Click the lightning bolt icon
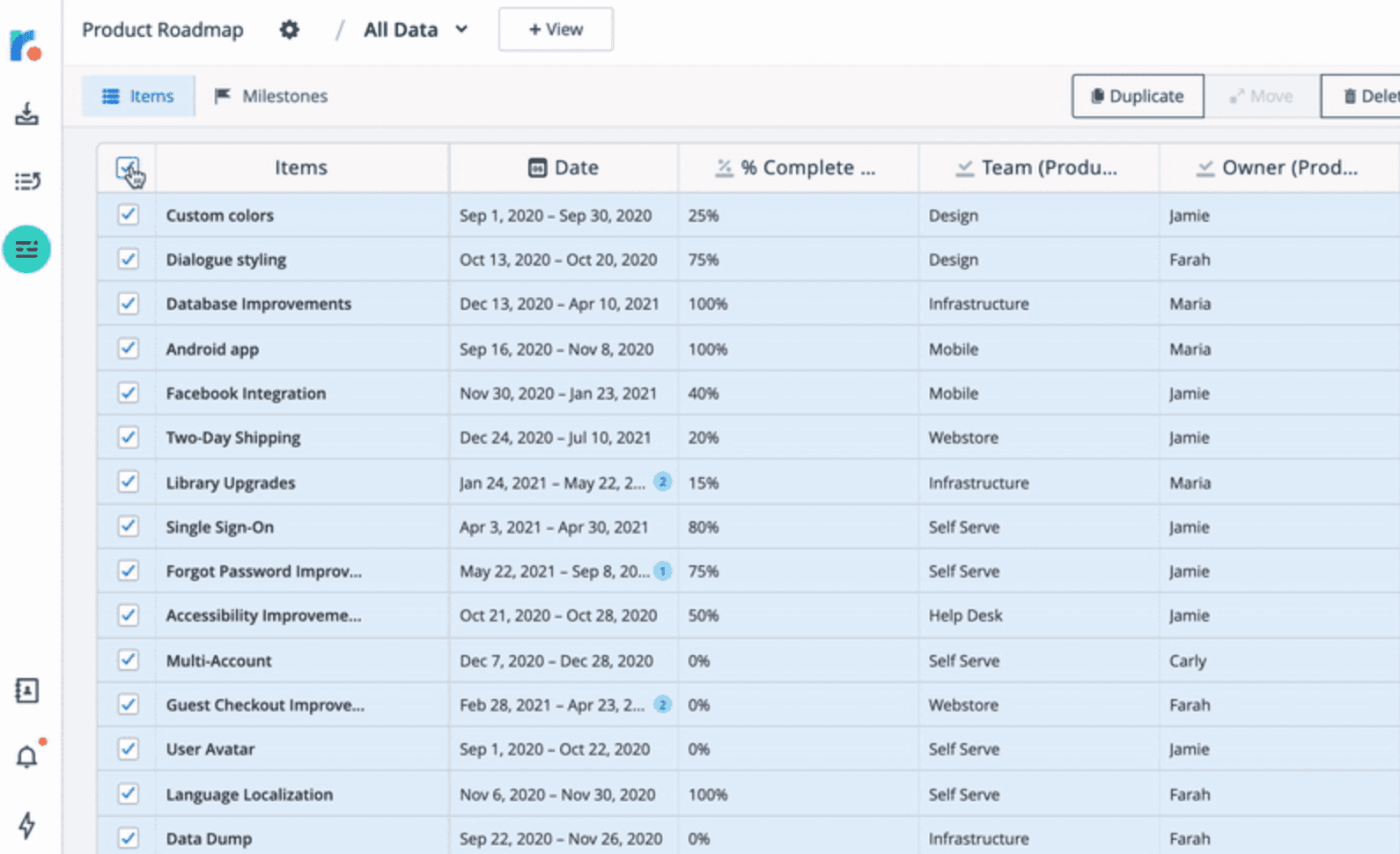 pyautogui.click(x=26, y=825)
